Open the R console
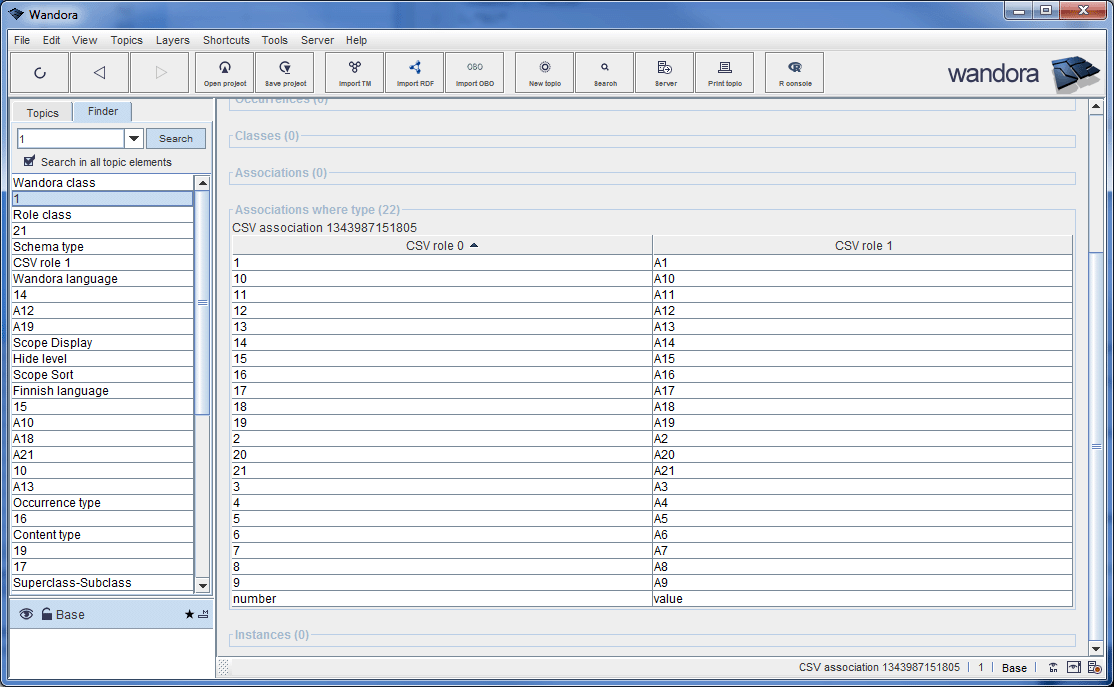The image size is (1114, 687). point(794,72)
